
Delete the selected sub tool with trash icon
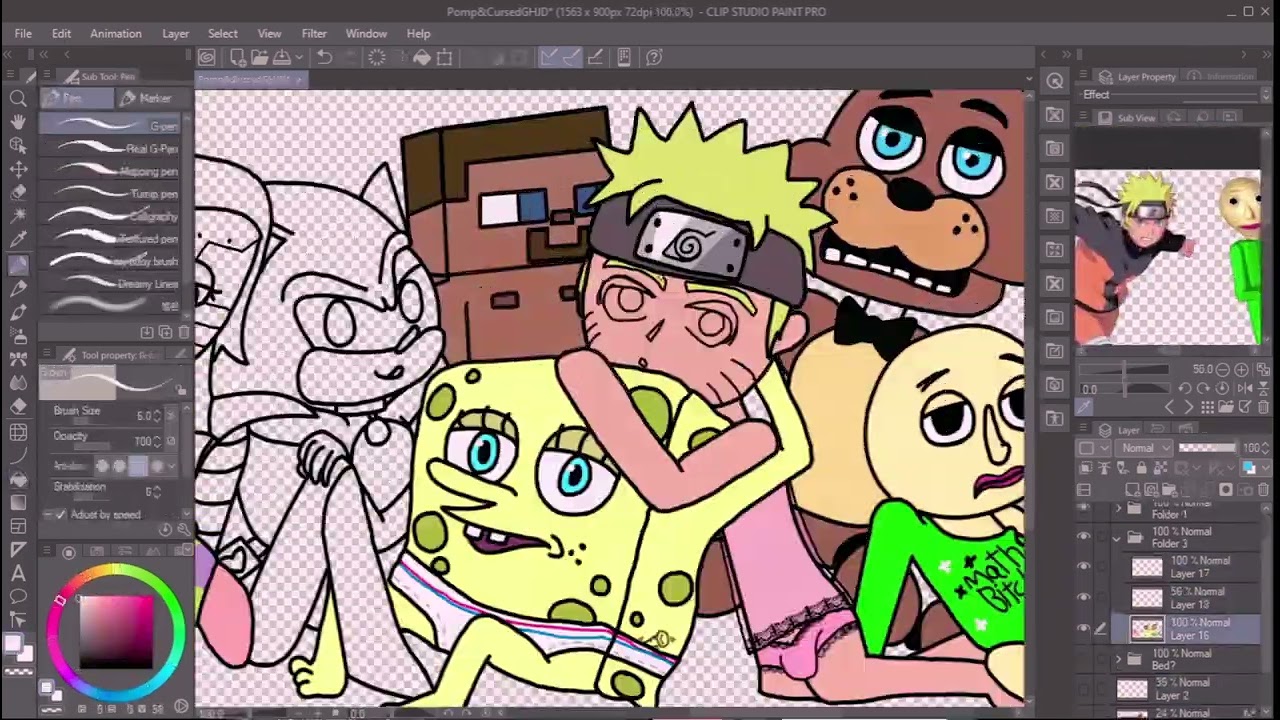[x=184, y=332]
